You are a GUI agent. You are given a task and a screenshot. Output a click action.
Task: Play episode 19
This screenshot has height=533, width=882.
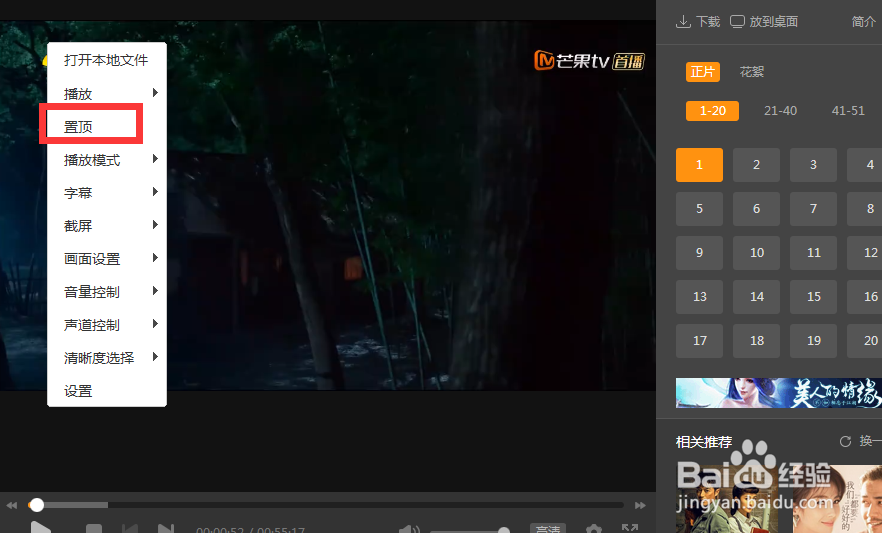coord(813,341)
